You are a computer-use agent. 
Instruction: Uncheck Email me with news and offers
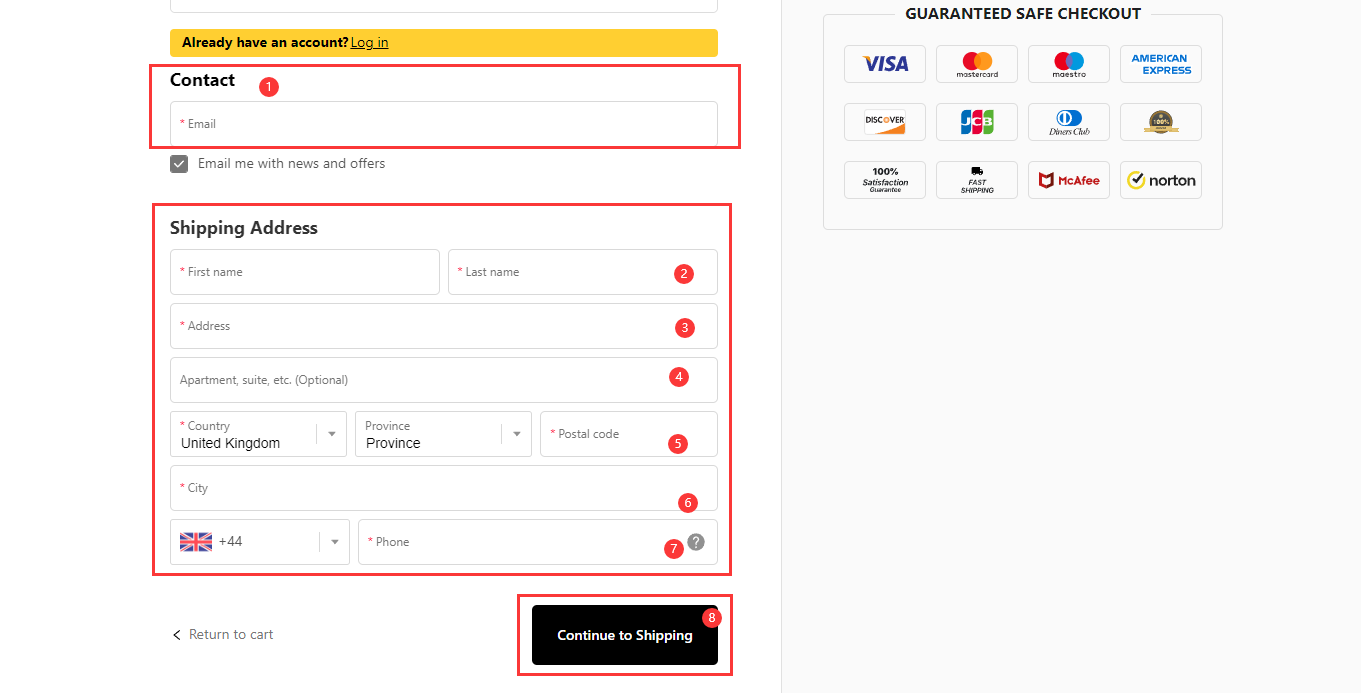click(179, 164)
